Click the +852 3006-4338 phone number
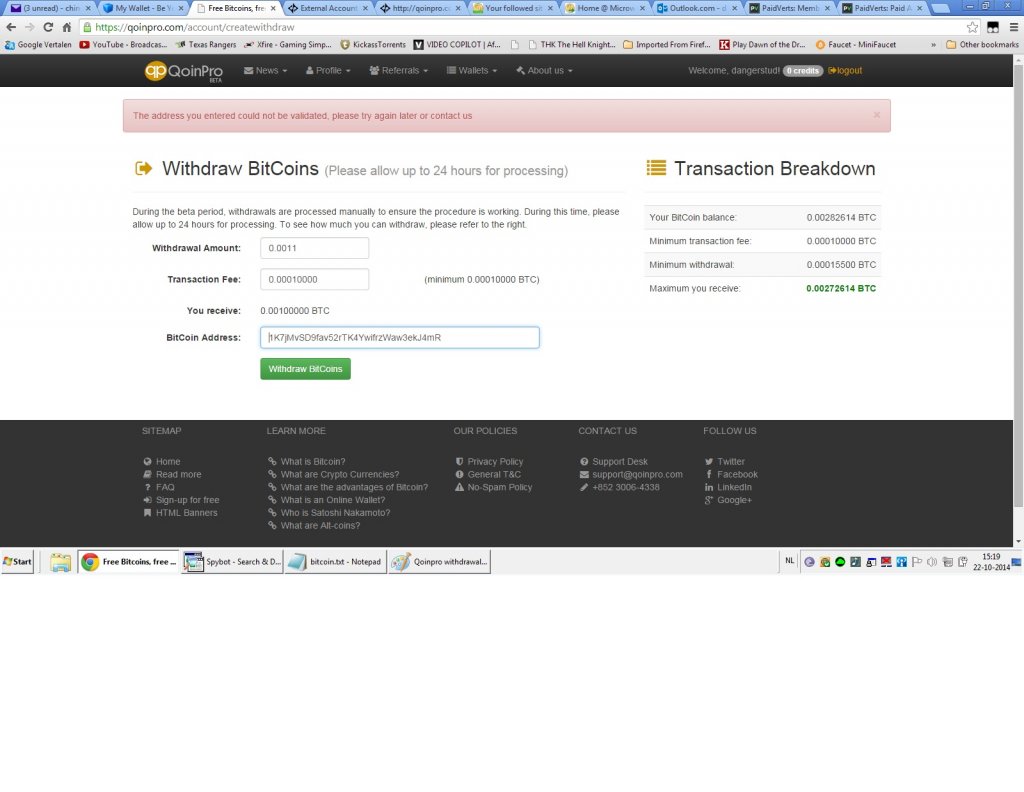The height and width of the screenshot is (792, 1024). coord(626,487)
